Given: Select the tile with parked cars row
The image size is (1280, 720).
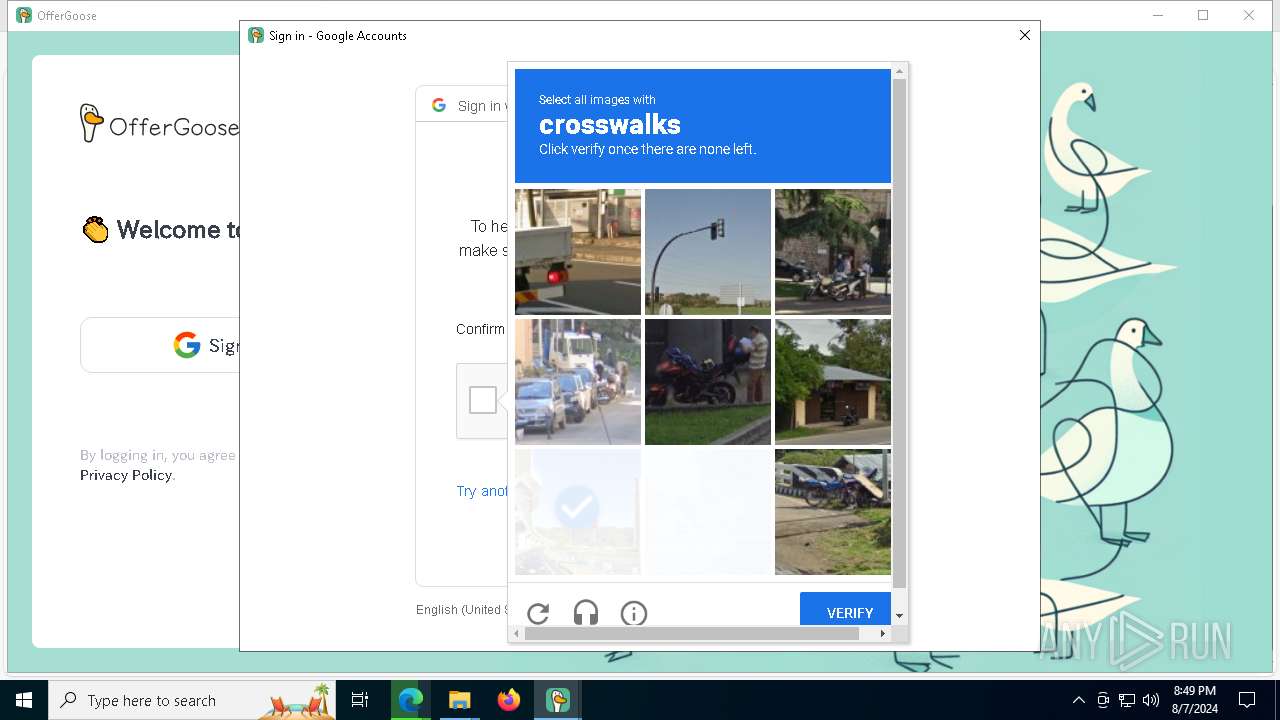Looking at the screenshot, I should pos(578,382).
